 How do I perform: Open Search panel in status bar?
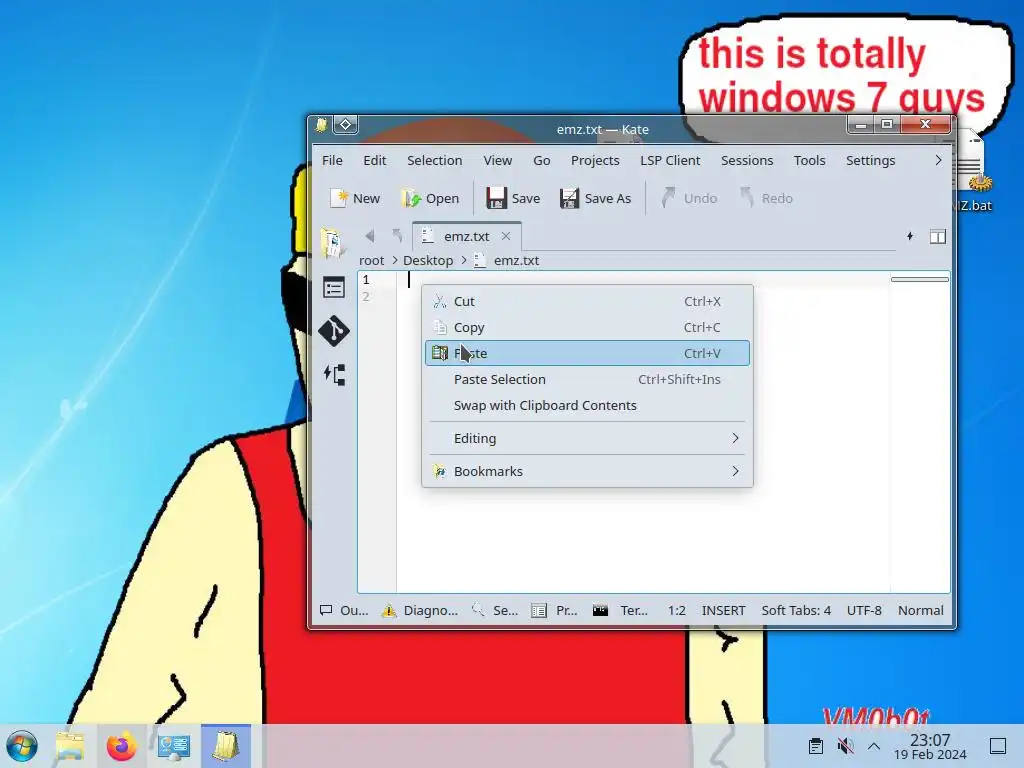(x=495, y=610)
